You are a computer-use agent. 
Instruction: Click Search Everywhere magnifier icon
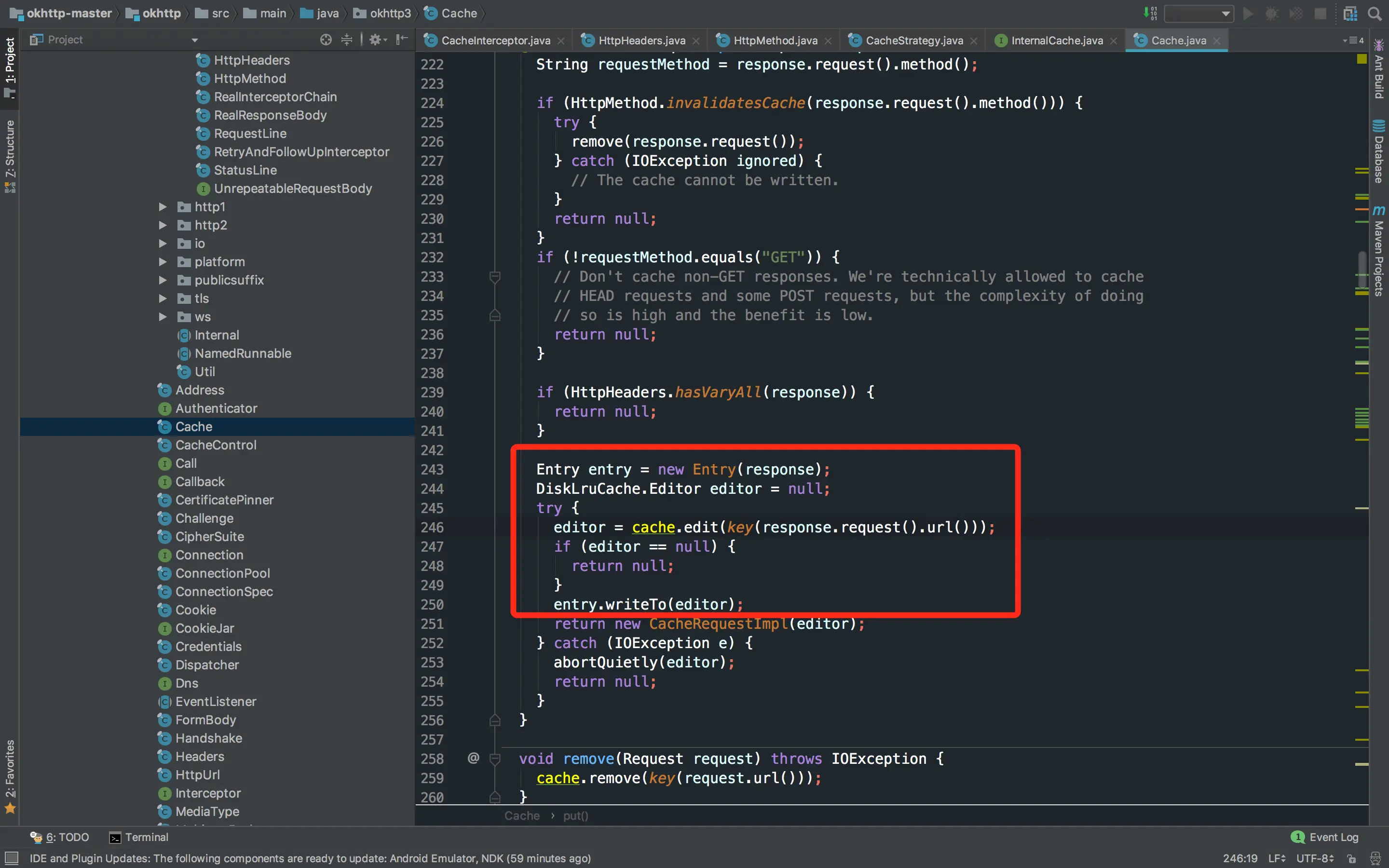(x=1375, y=13)
